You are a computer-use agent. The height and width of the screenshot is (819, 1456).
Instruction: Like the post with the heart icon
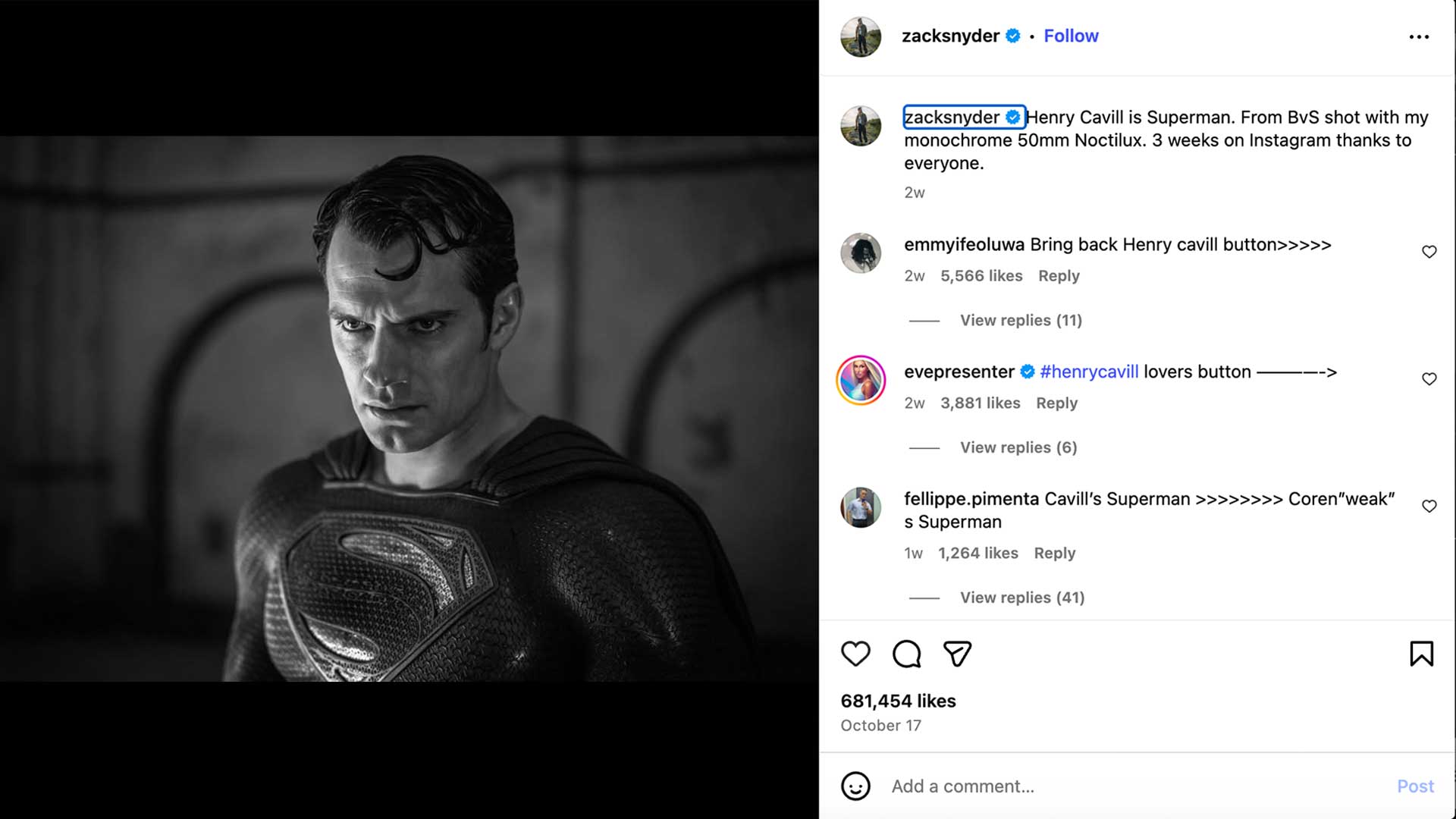tap(856, 654)
